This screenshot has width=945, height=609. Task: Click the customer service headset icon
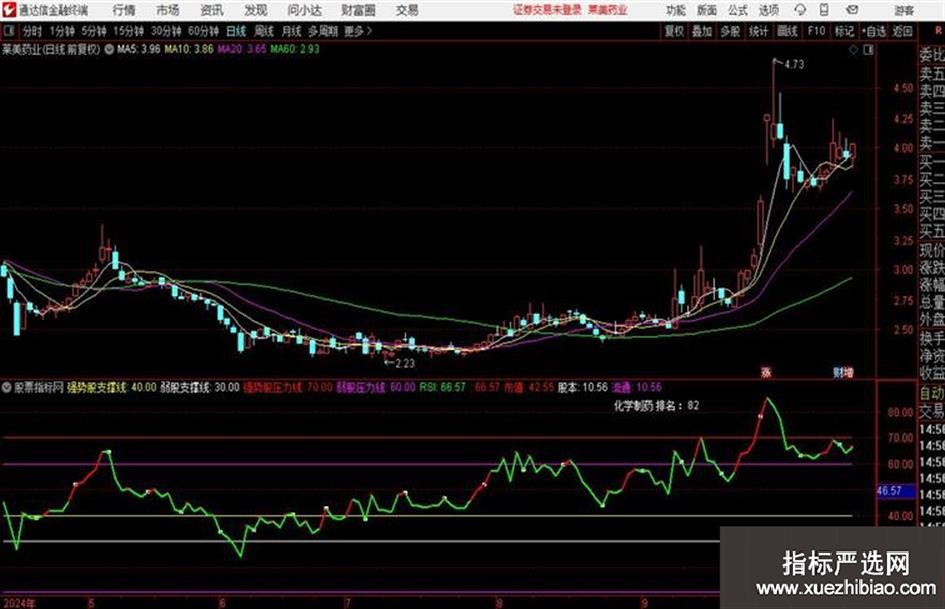(800, 10)
